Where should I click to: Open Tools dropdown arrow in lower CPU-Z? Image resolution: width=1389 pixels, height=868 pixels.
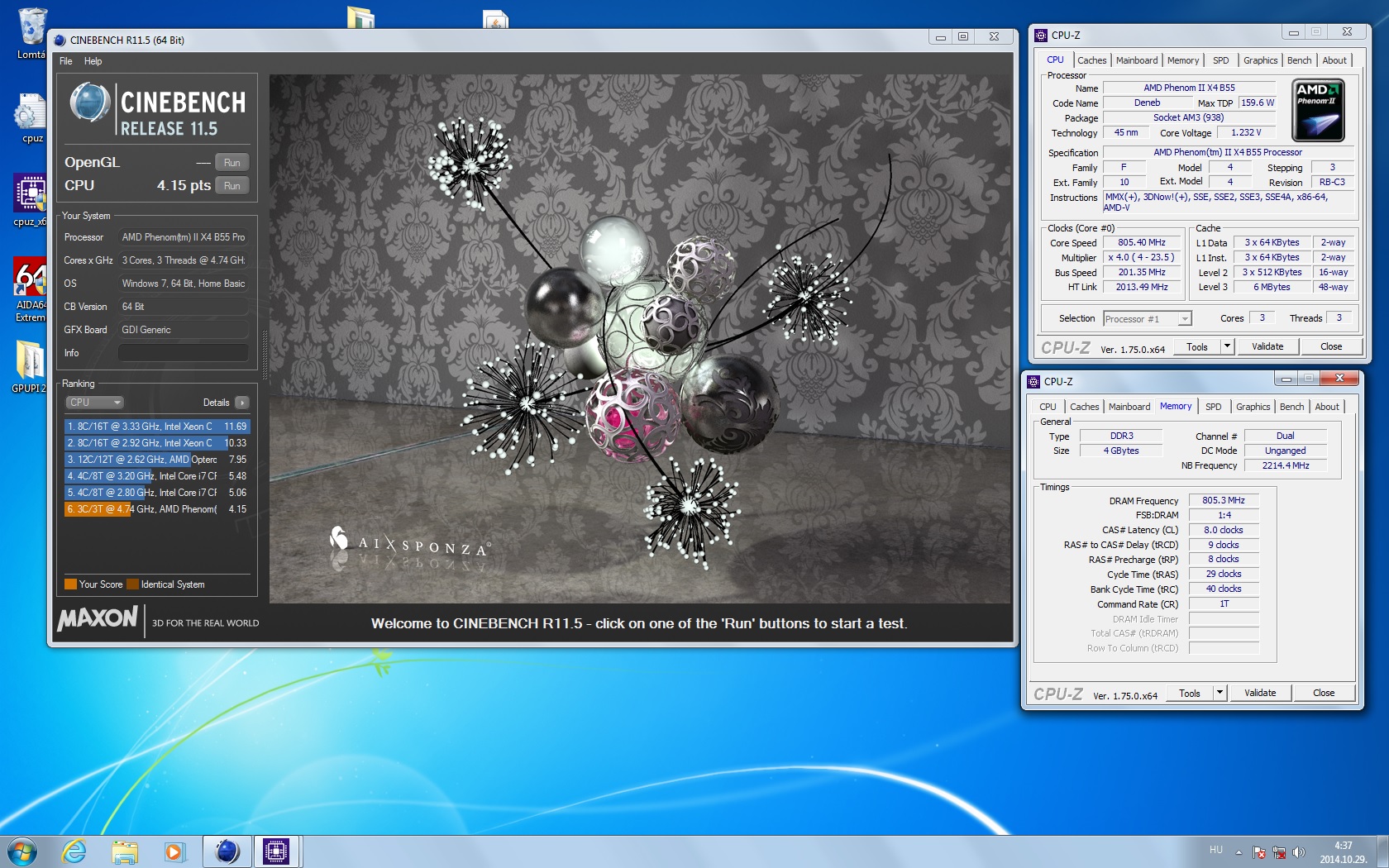coord(1220,694)
